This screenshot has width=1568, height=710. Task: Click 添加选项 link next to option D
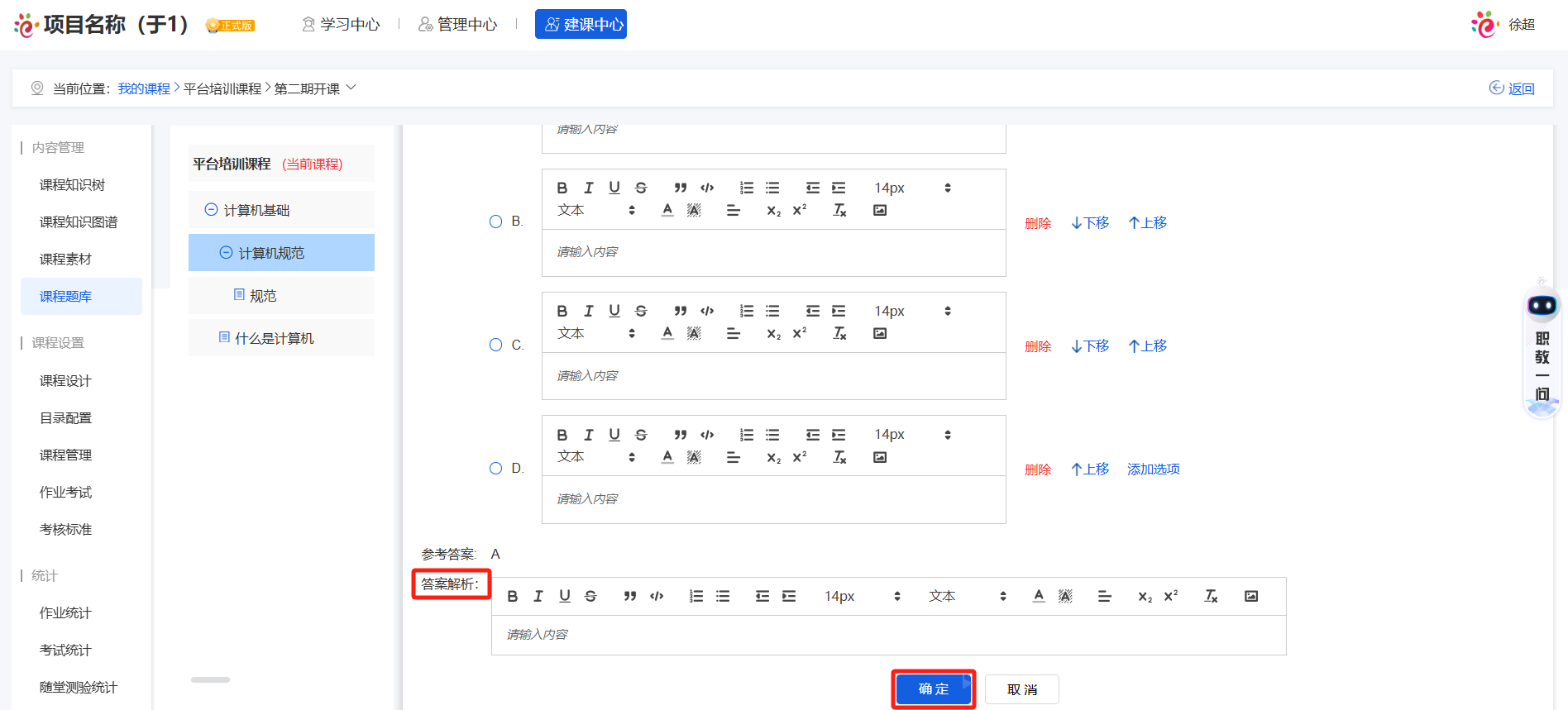pos(1153,469)
